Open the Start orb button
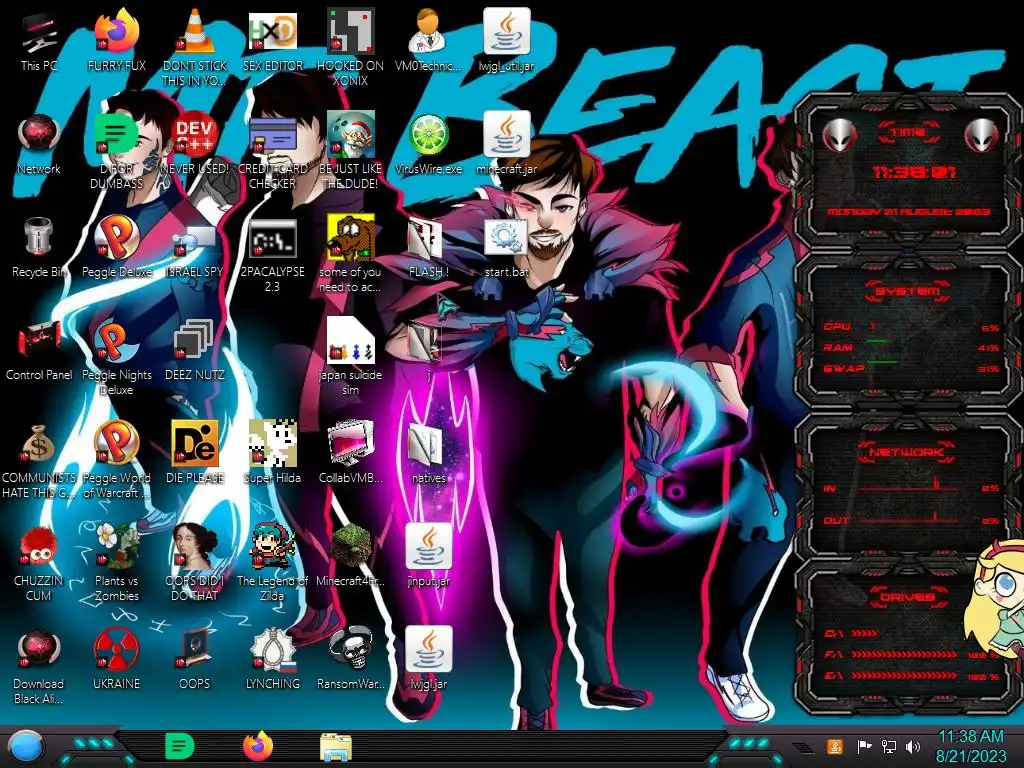 [26, 747]
